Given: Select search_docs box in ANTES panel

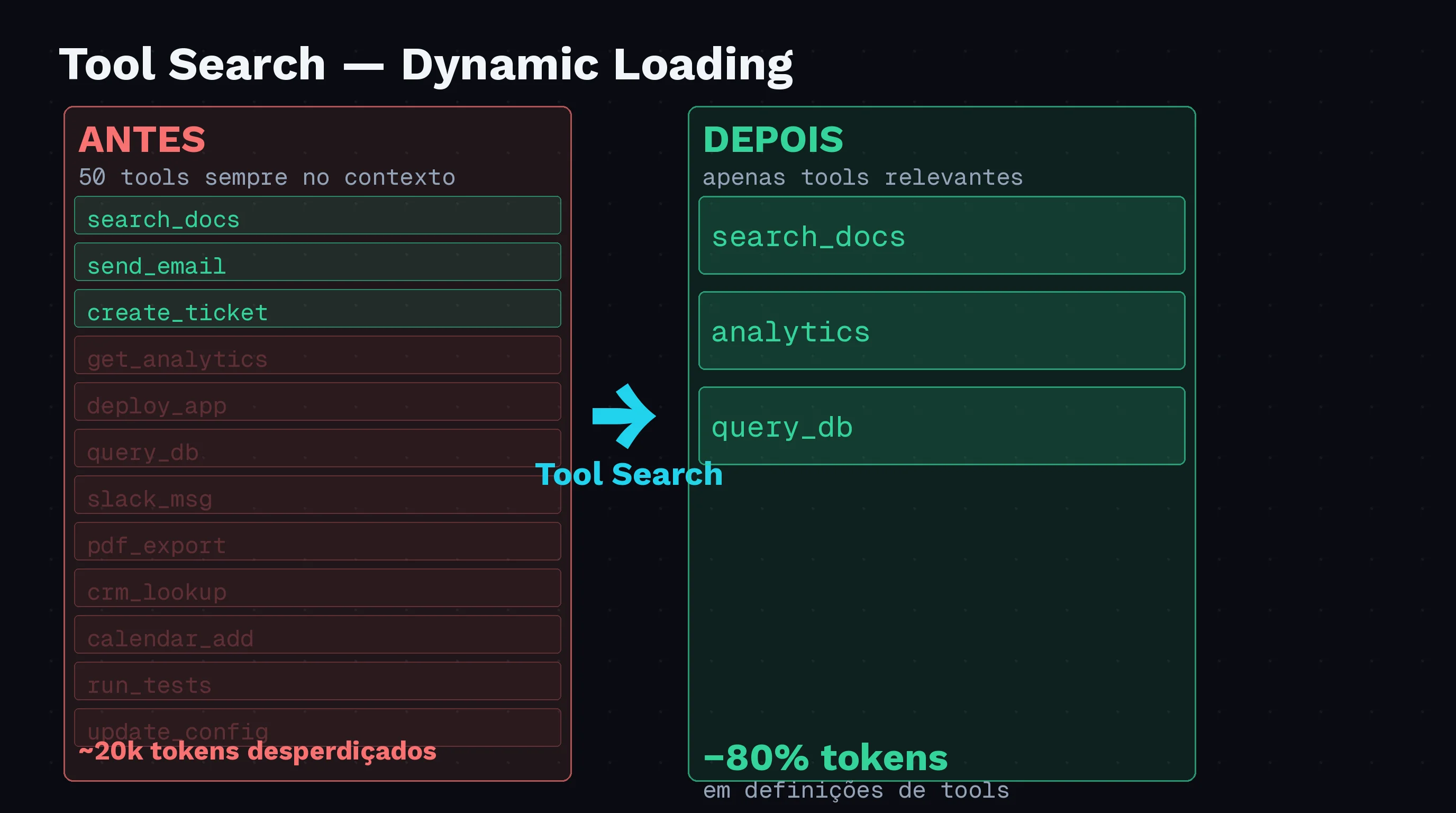Looking at the screenshot, I should coord(317,215).
